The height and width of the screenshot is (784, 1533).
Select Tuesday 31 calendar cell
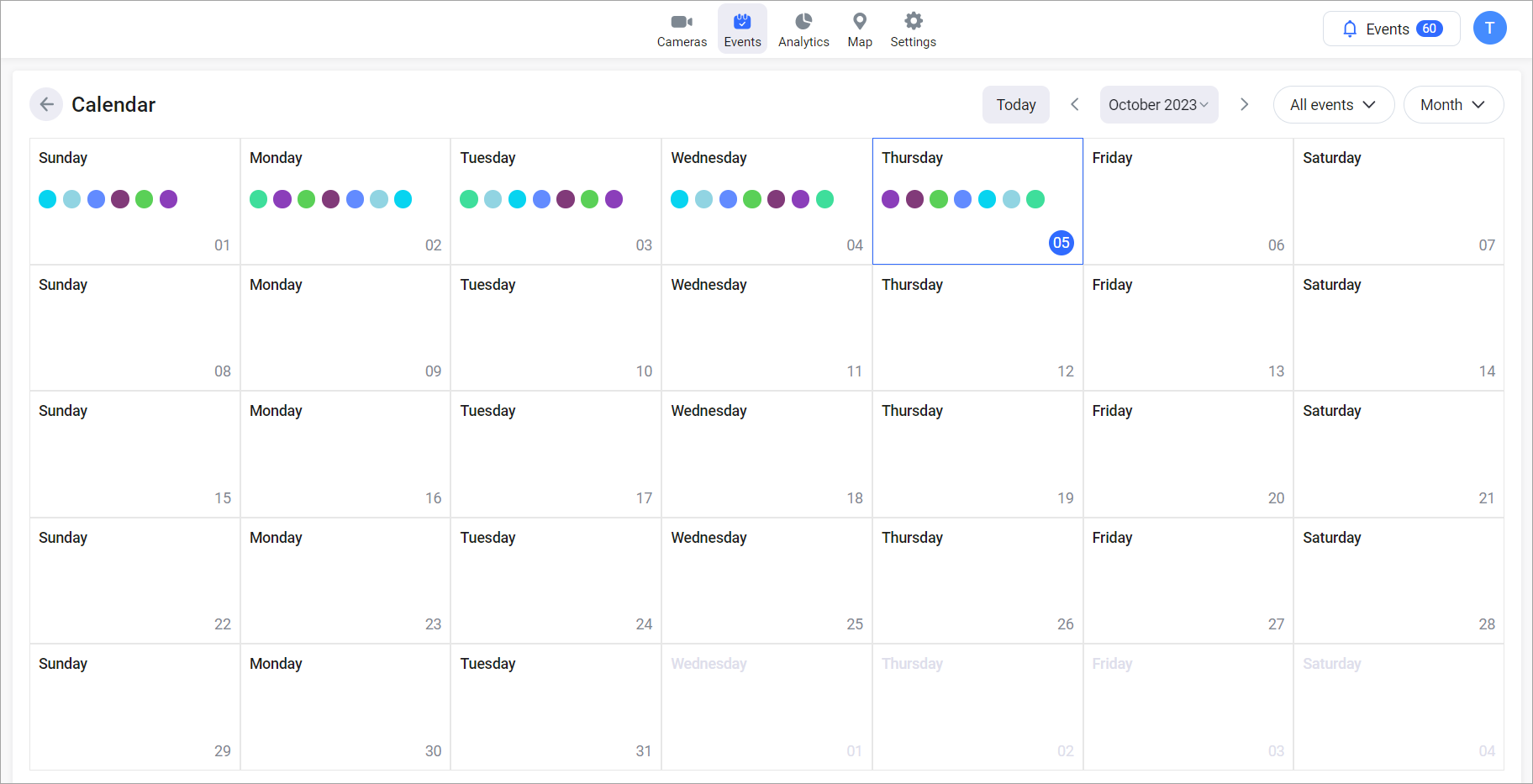556,707
